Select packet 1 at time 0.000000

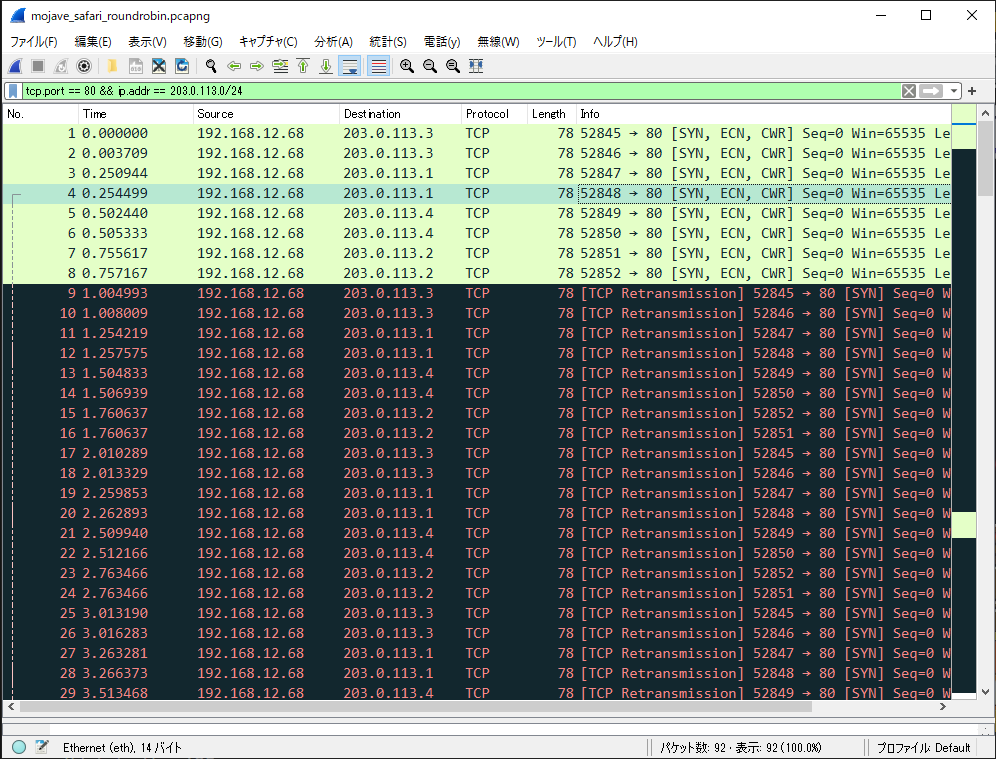point(476,133)
